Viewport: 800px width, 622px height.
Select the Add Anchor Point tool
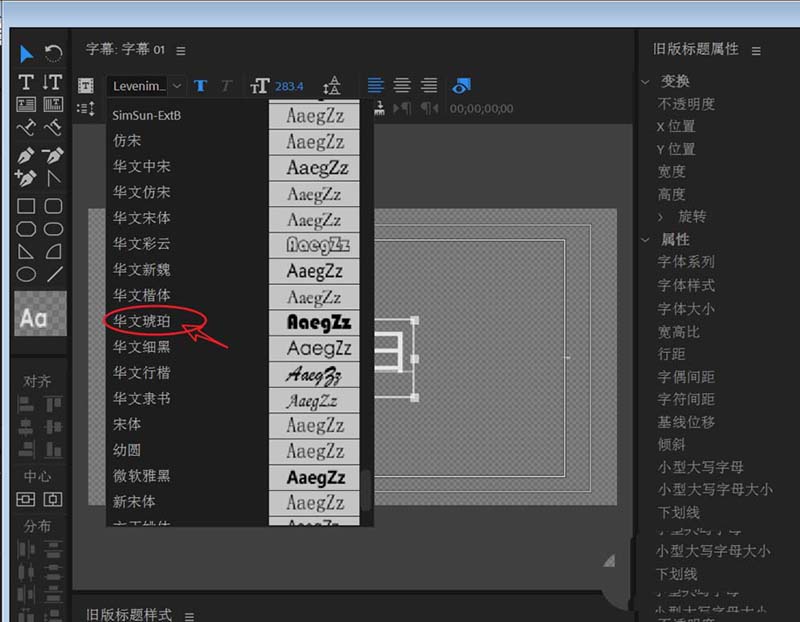[x=26, y=178]
